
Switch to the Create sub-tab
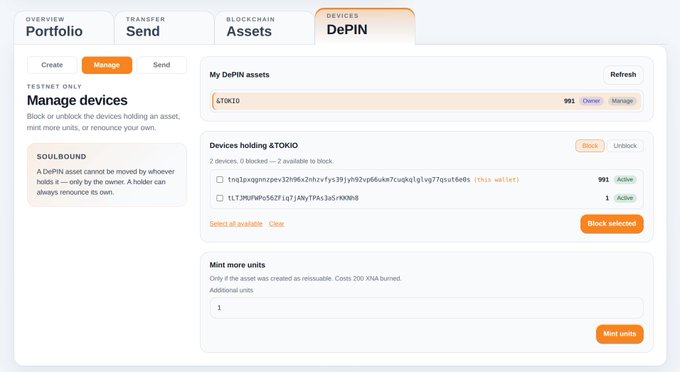[x=52, y=65]
